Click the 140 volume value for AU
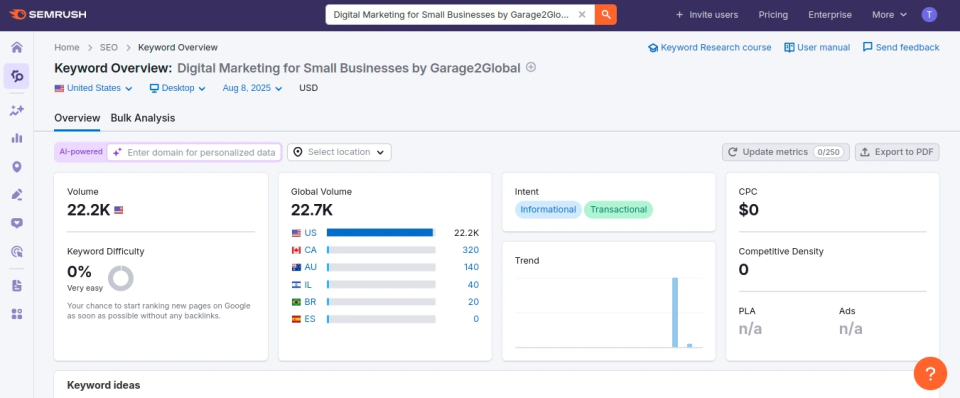Viewport: 960px width, 398px height. 471,267
